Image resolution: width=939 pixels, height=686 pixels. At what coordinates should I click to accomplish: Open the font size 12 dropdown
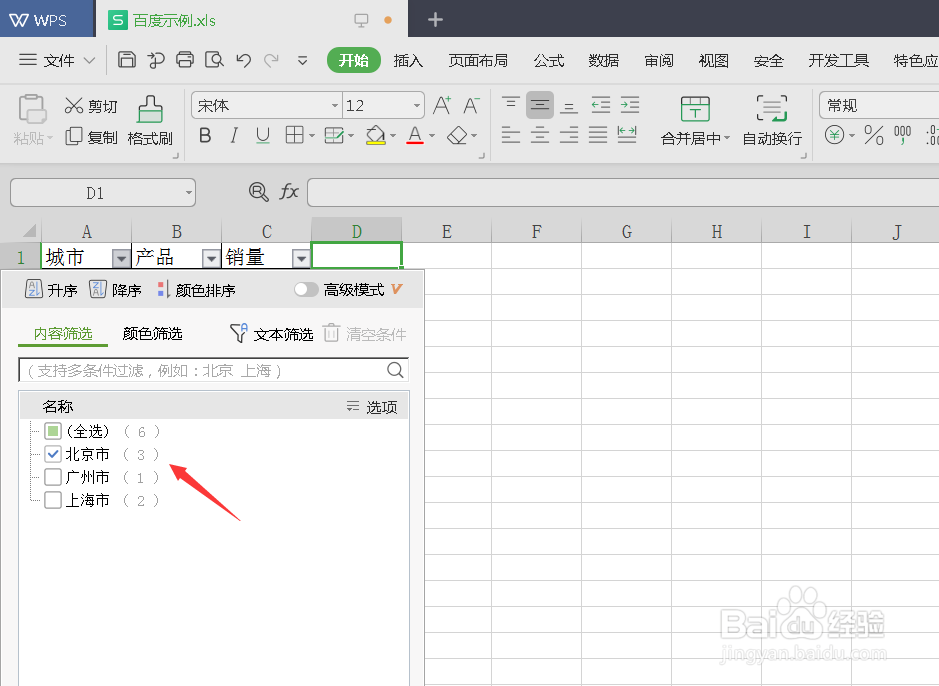coord(417,106)
